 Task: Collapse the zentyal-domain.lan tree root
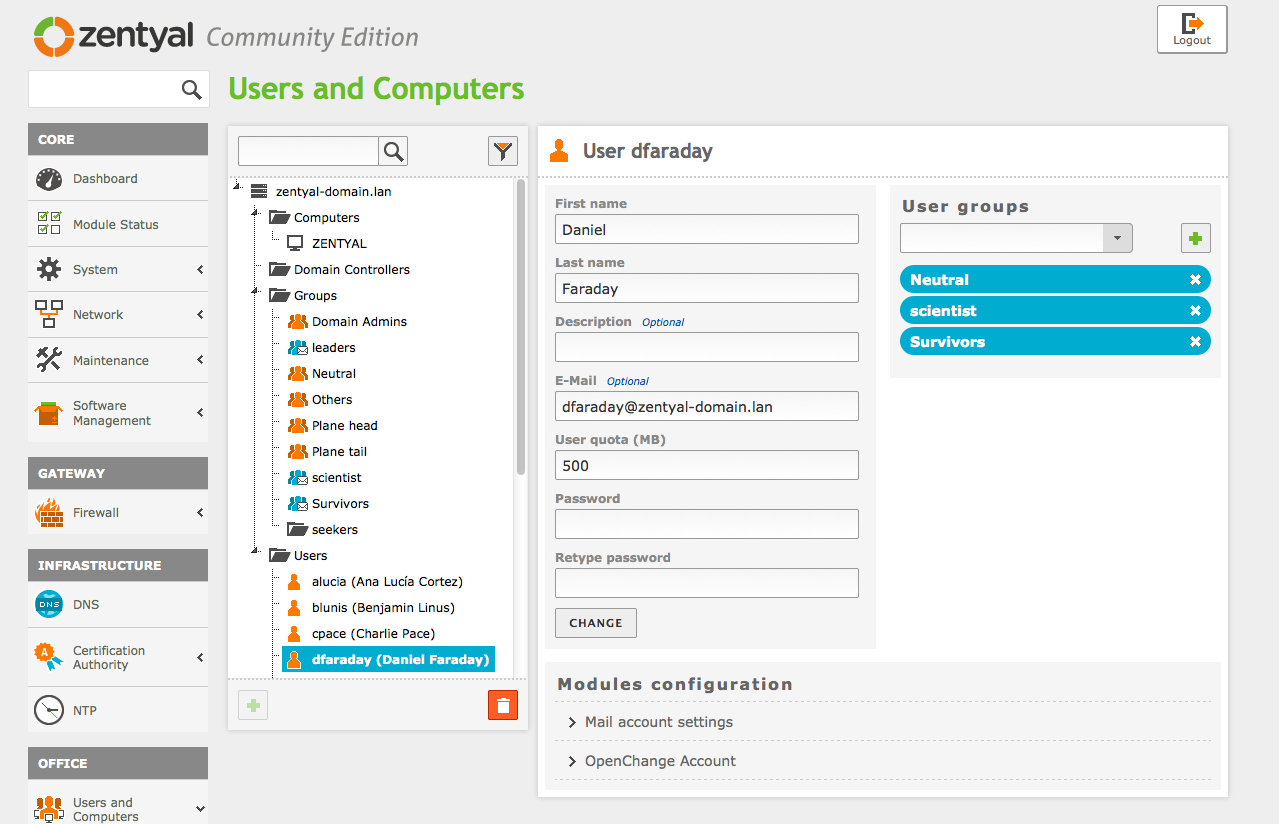[237, 186]
